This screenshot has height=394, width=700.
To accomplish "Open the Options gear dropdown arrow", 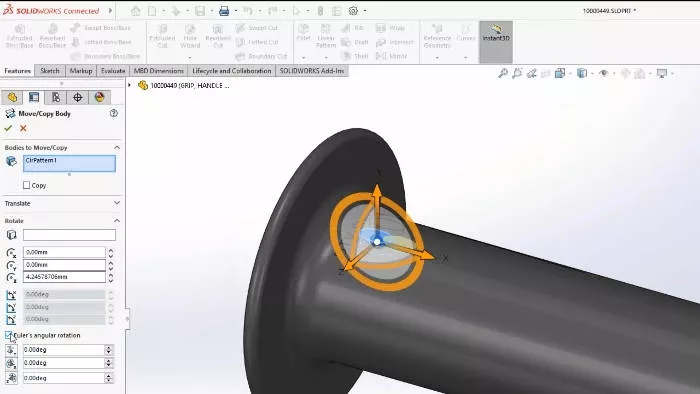I will coord(365,11).
